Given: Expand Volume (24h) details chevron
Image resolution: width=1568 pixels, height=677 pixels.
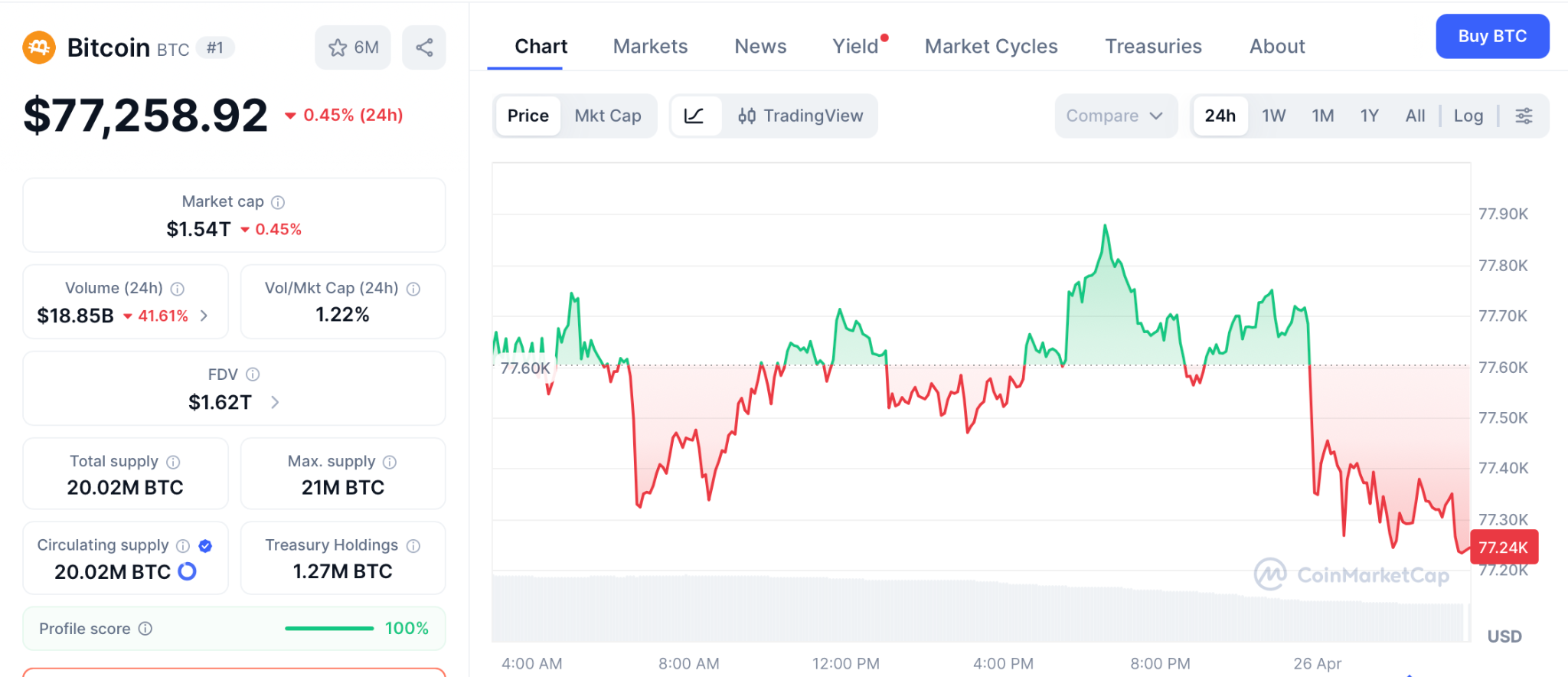Looking at the screenshot, I should tap(204, 316).
